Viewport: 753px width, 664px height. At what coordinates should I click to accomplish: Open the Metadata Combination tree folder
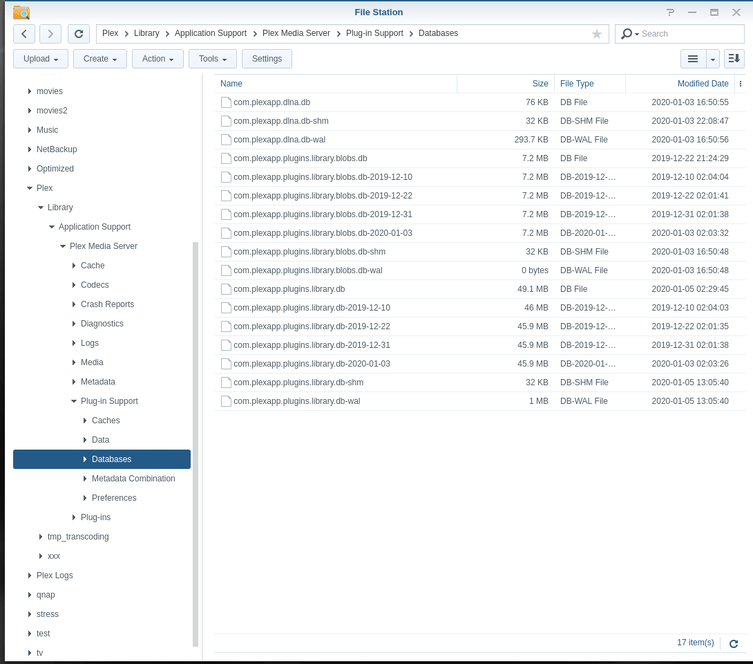(133, 479)
